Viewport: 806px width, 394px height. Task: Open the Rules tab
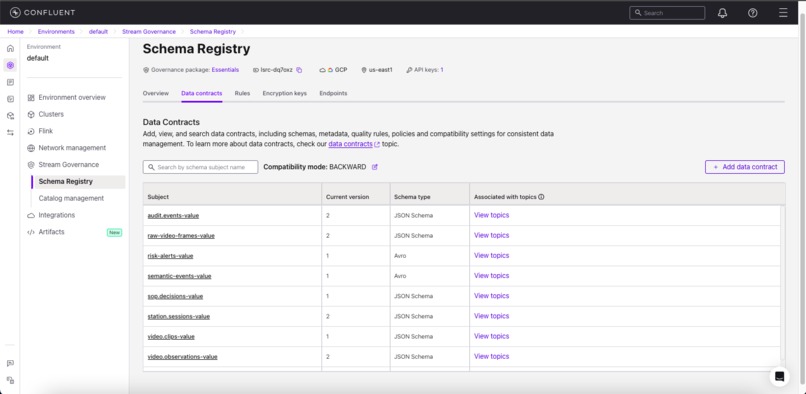(x=242, y=93)
